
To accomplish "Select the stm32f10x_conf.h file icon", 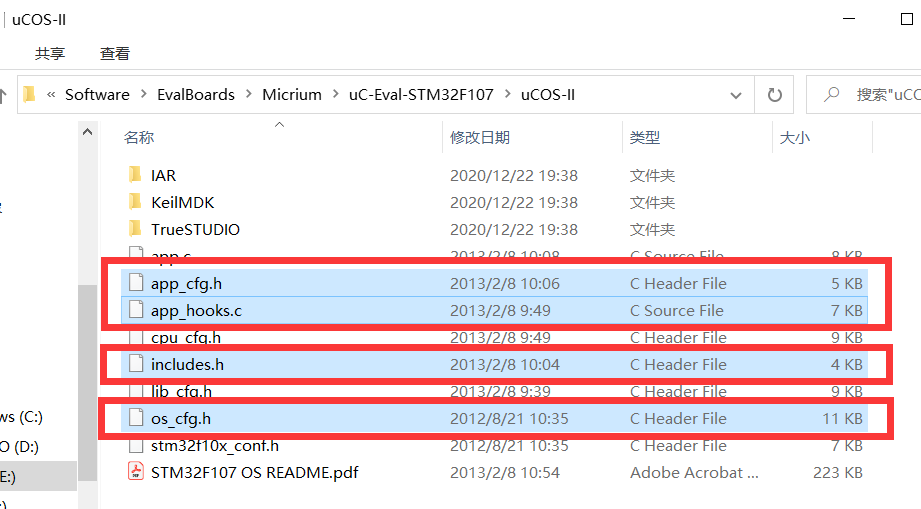I will click(136, 446).
